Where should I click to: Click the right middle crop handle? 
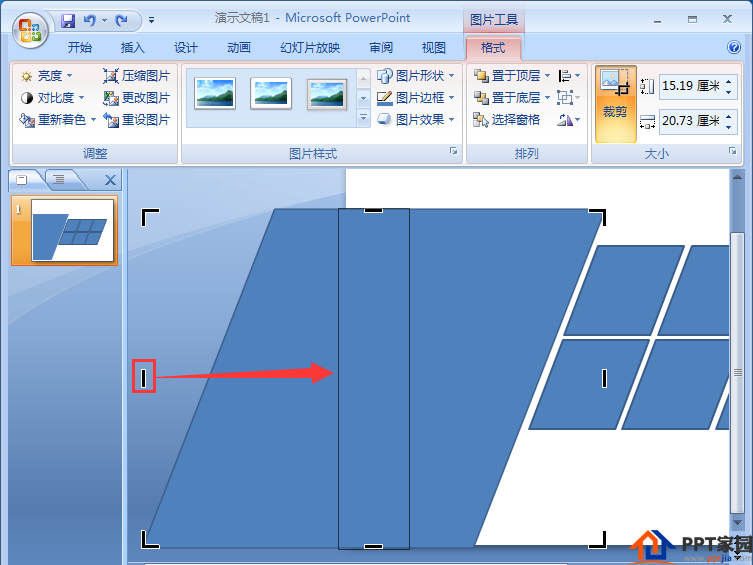point(604,378)
